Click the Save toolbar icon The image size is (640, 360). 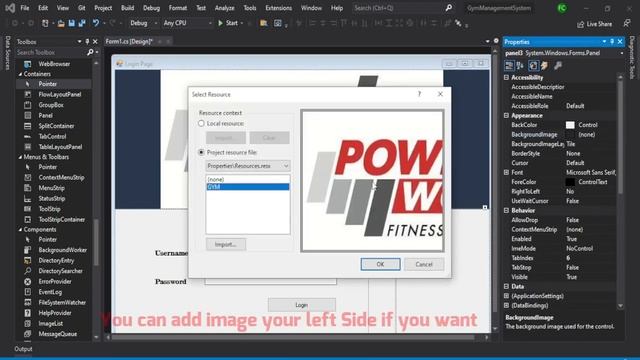click(71, 23)
